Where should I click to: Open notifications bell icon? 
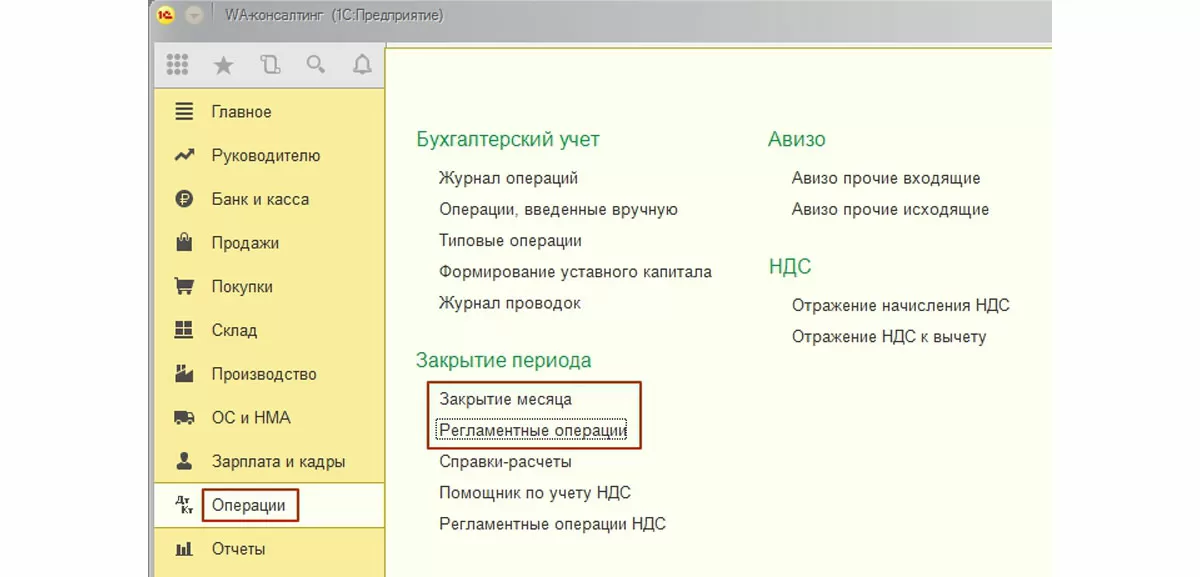(362, 66)
